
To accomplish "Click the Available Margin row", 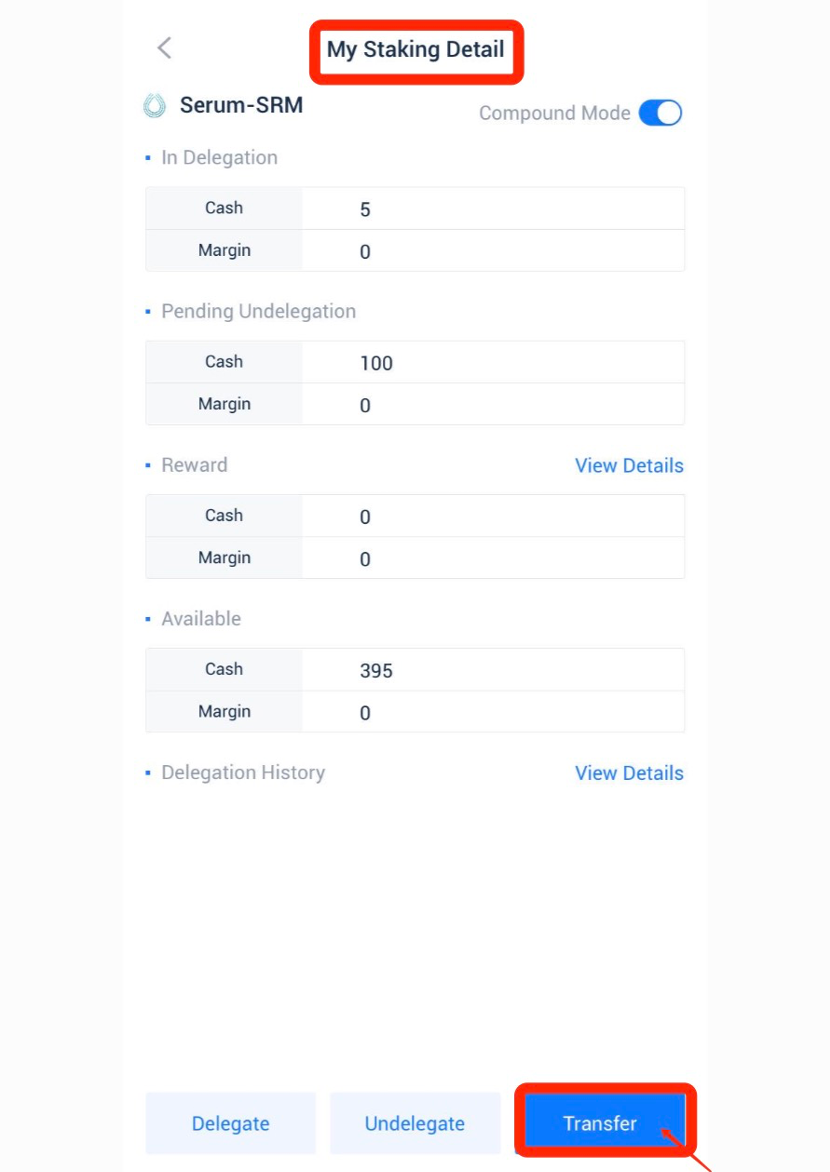I will [414, 713].
